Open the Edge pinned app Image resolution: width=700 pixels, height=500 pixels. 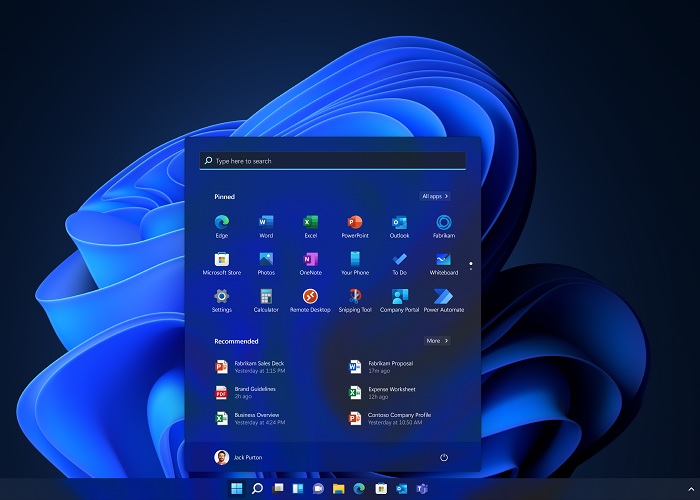[221, 227]
